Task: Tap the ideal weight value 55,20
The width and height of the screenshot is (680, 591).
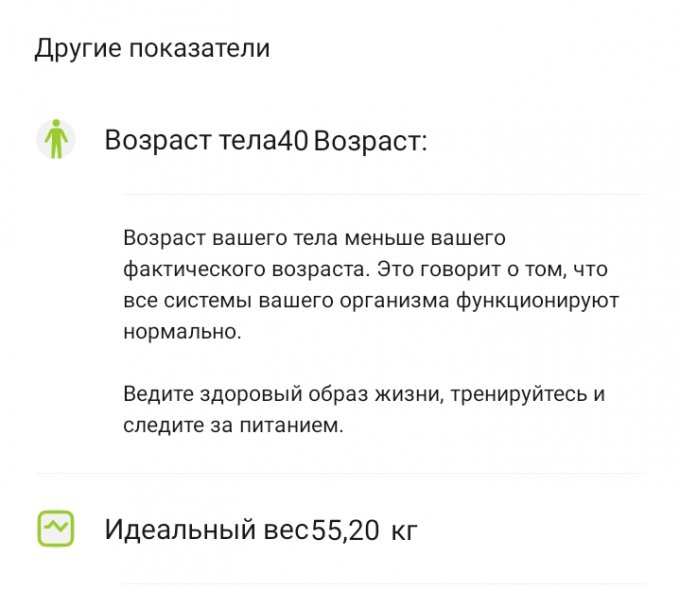Action: [x=346, y=530]
